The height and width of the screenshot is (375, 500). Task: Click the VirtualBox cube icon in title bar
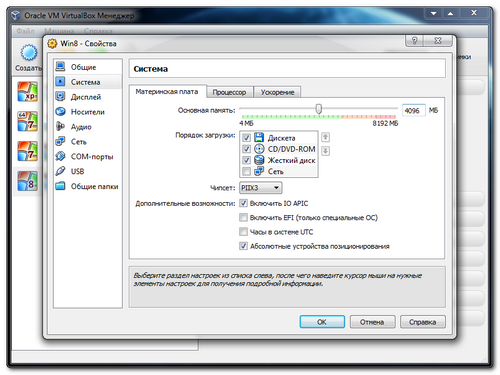pyautogui.click(x=16, y=15)
